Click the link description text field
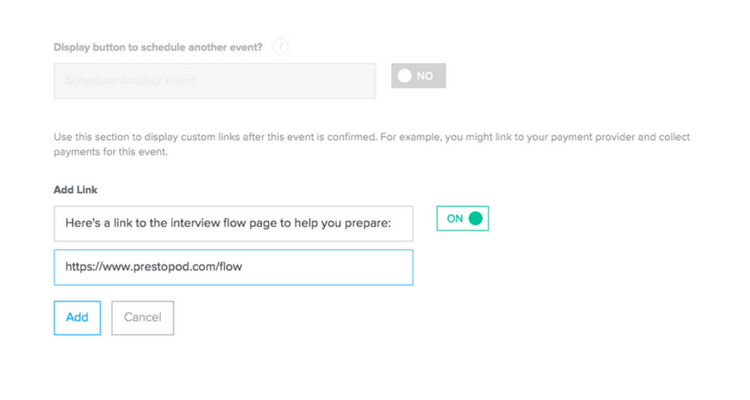 tap(233, 224)
